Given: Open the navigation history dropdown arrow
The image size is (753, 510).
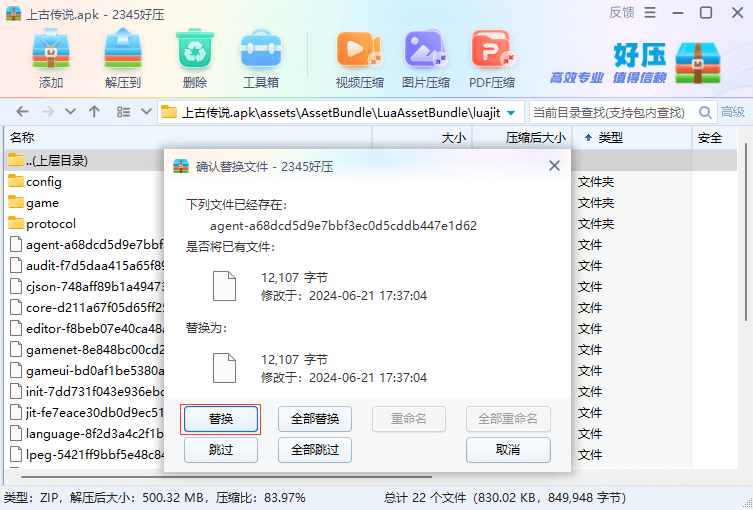Looking at the screenshot, I should point(70,112).
